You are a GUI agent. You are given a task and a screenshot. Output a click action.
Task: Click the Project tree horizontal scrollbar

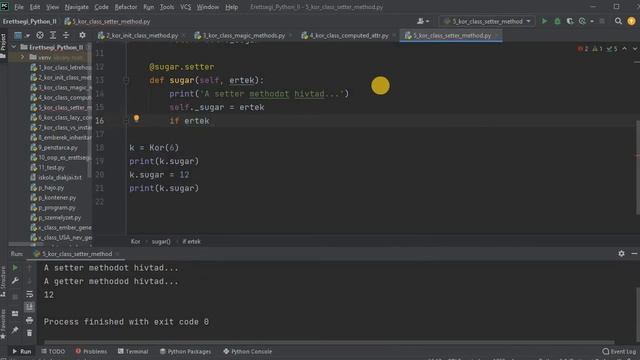(x=26, y=244)
